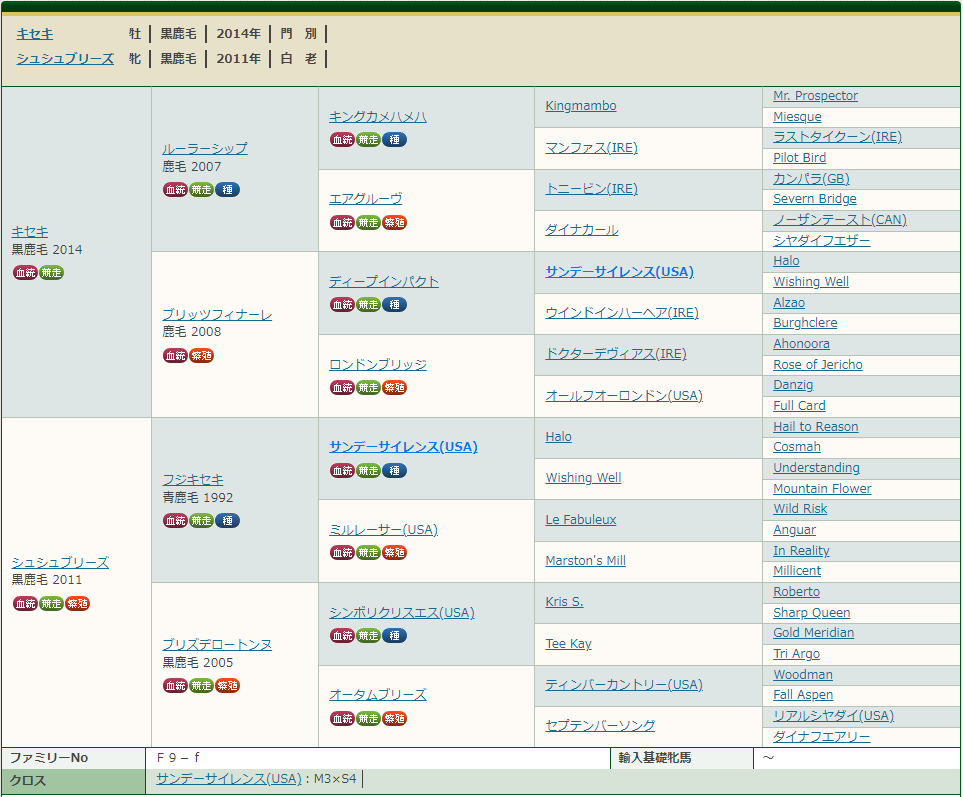Open the ダイナフエアリー link

[x=822, y=737]
